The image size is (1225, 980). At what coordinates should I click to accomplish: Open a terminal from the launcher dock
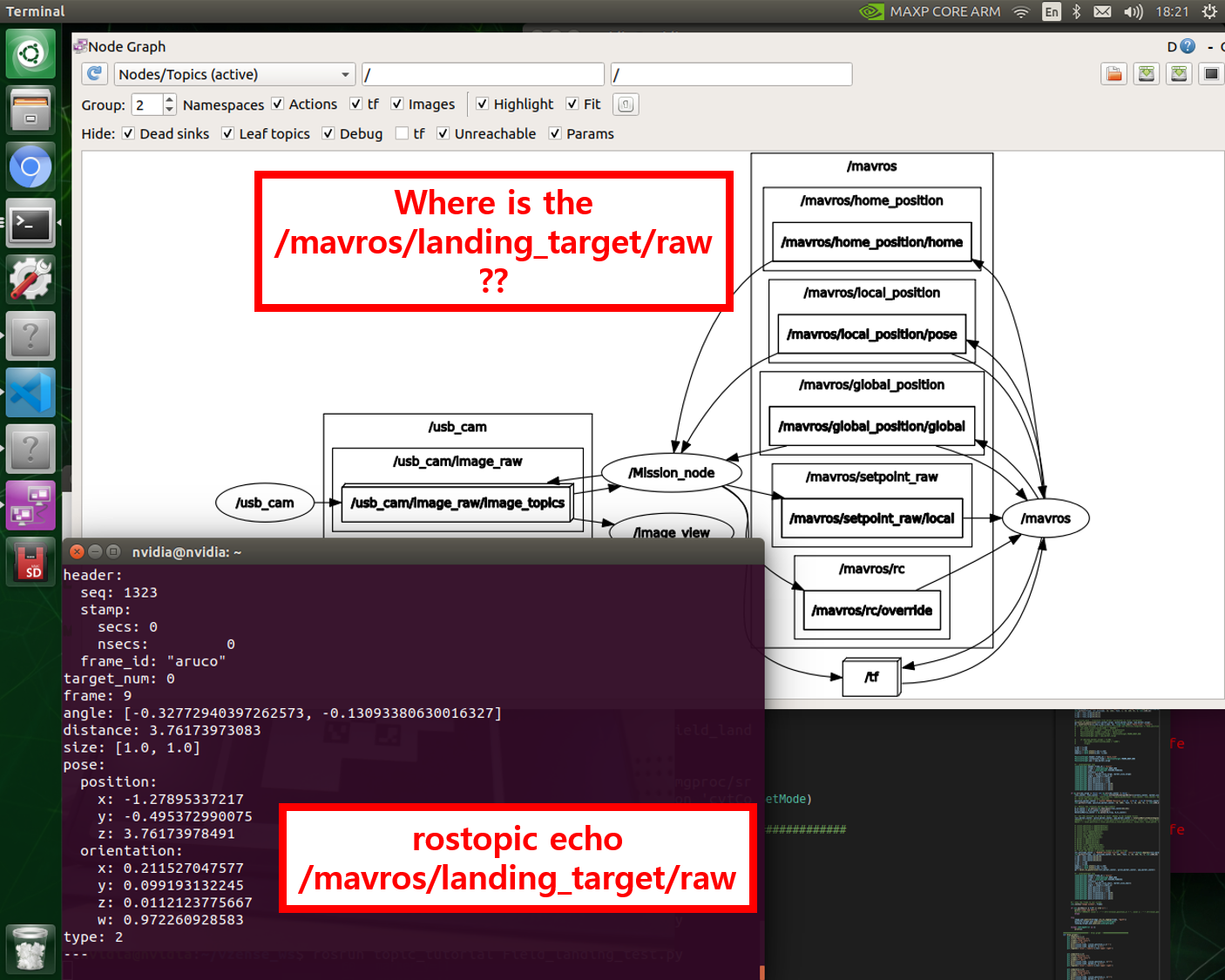[30, 223]
